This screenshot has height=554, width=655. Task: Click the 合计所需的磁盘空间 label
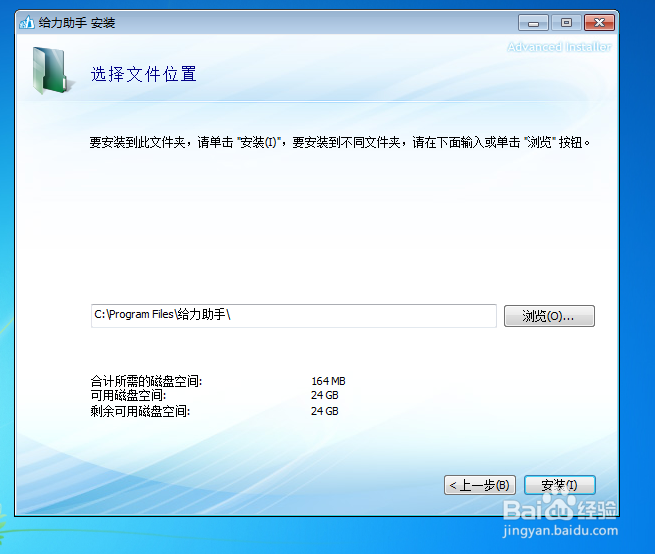(146, 381)
